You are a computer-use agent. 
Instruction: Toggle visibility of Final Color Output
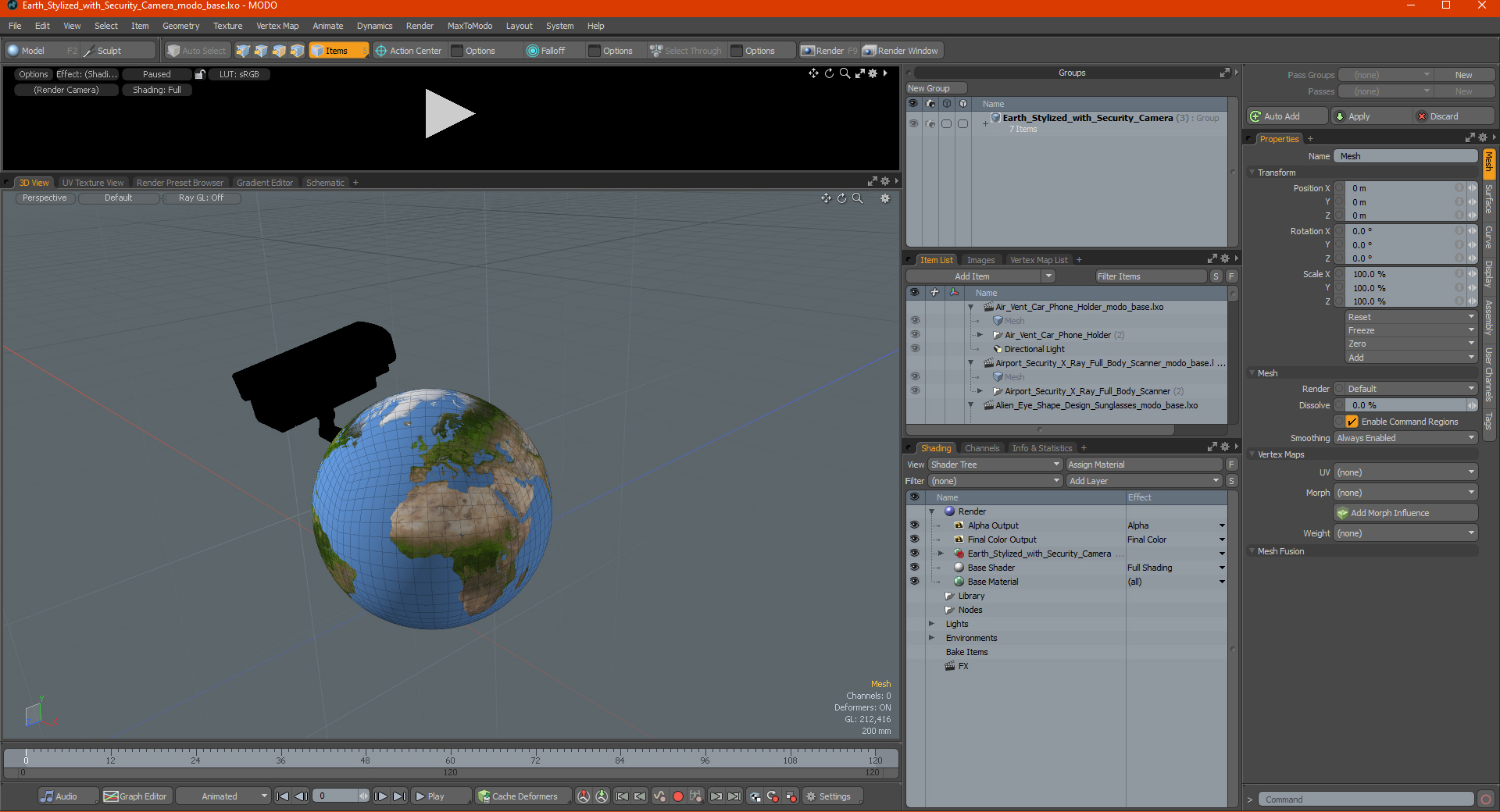pos(914,540)
